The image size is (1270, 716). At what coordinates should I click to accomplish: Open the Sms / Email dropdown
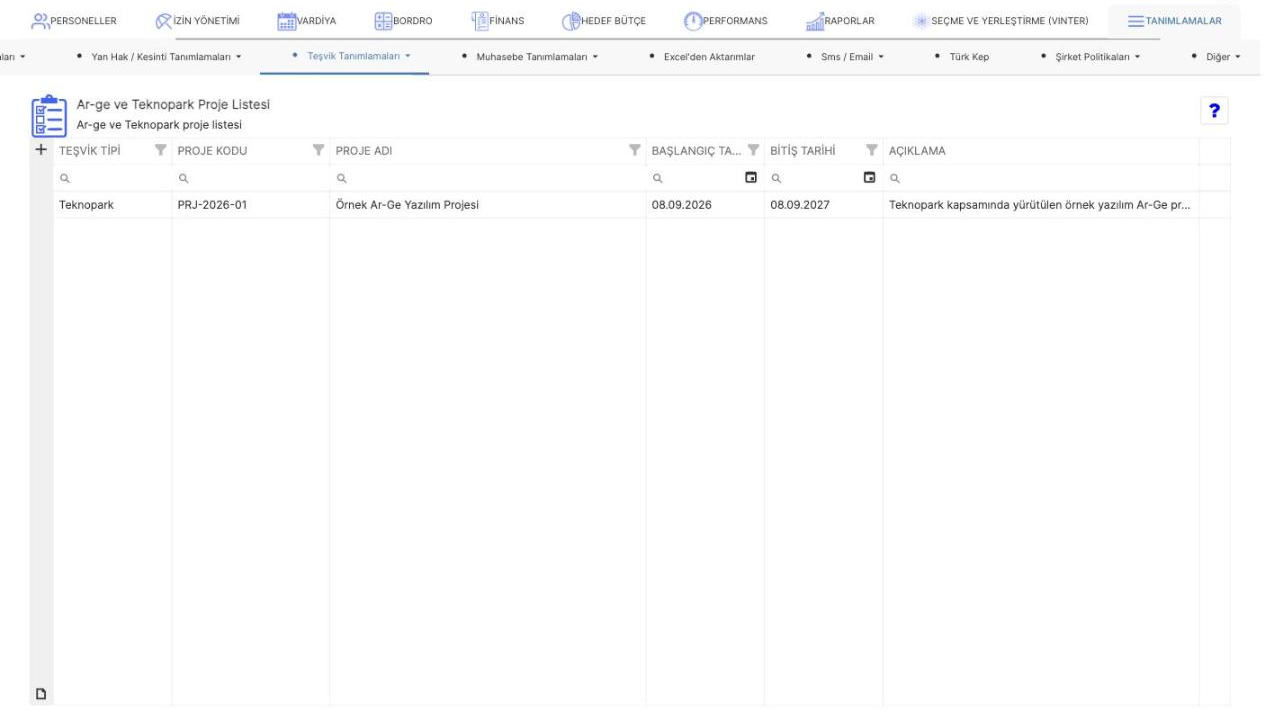pyautogui.click(x=846, y=56)
